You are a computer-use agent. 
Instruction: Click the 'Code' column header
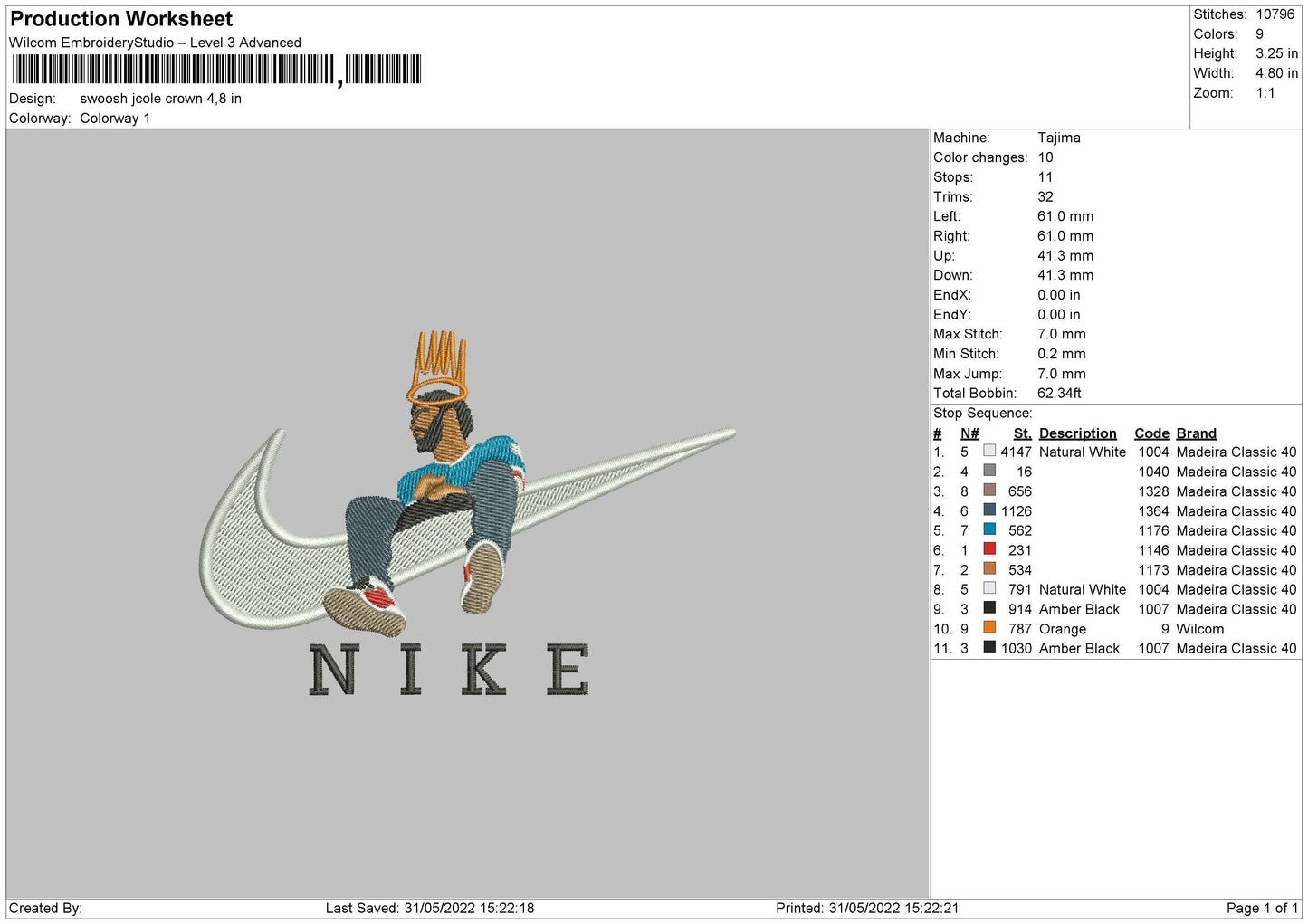tap(1152, 433)
